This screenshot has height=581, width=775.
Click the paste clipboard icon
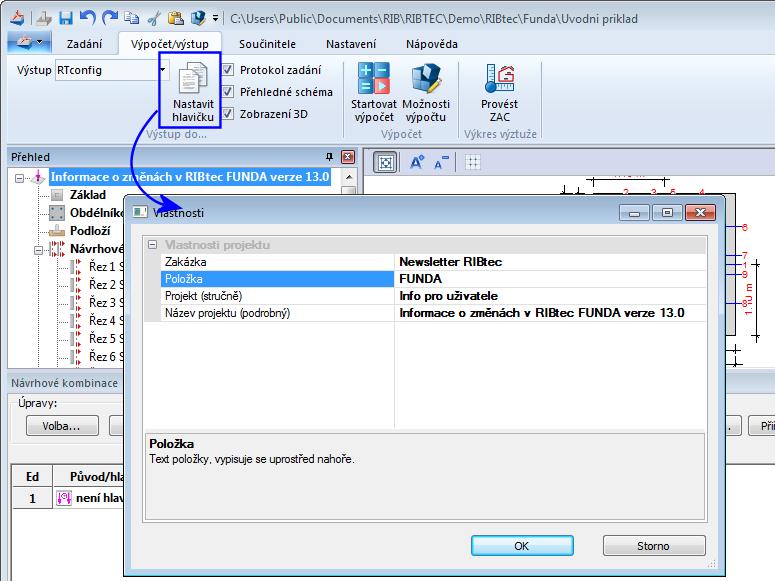[x=176, y=18]
